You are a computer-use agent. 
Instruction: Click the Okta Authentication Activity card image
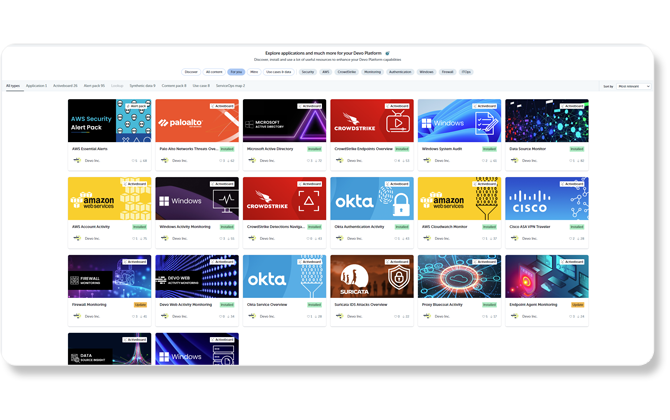[x=371, y=198]
